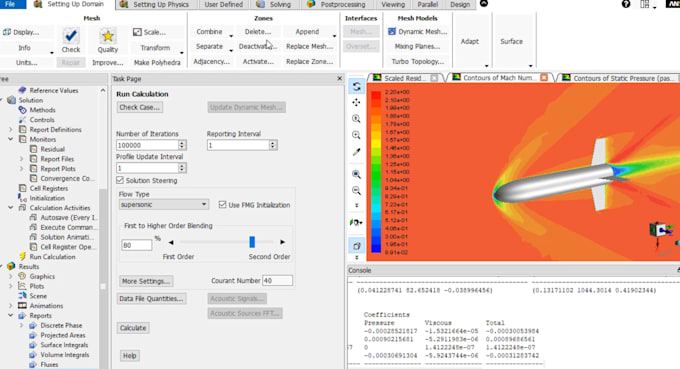
Task: Click the blending percentage field
Action: coord(137,245)
